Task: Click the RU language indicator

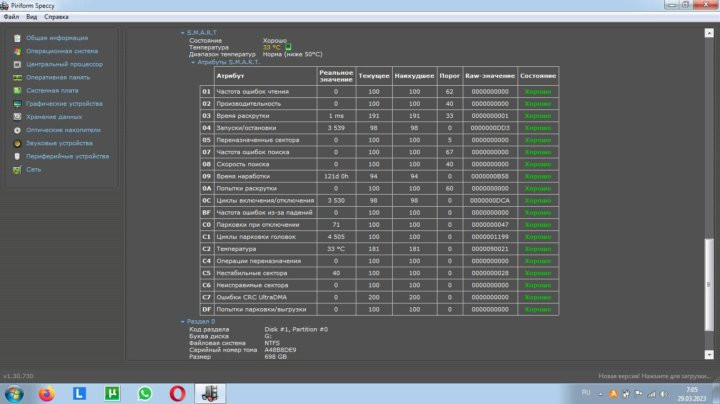Action: click(x=586, y=393)
